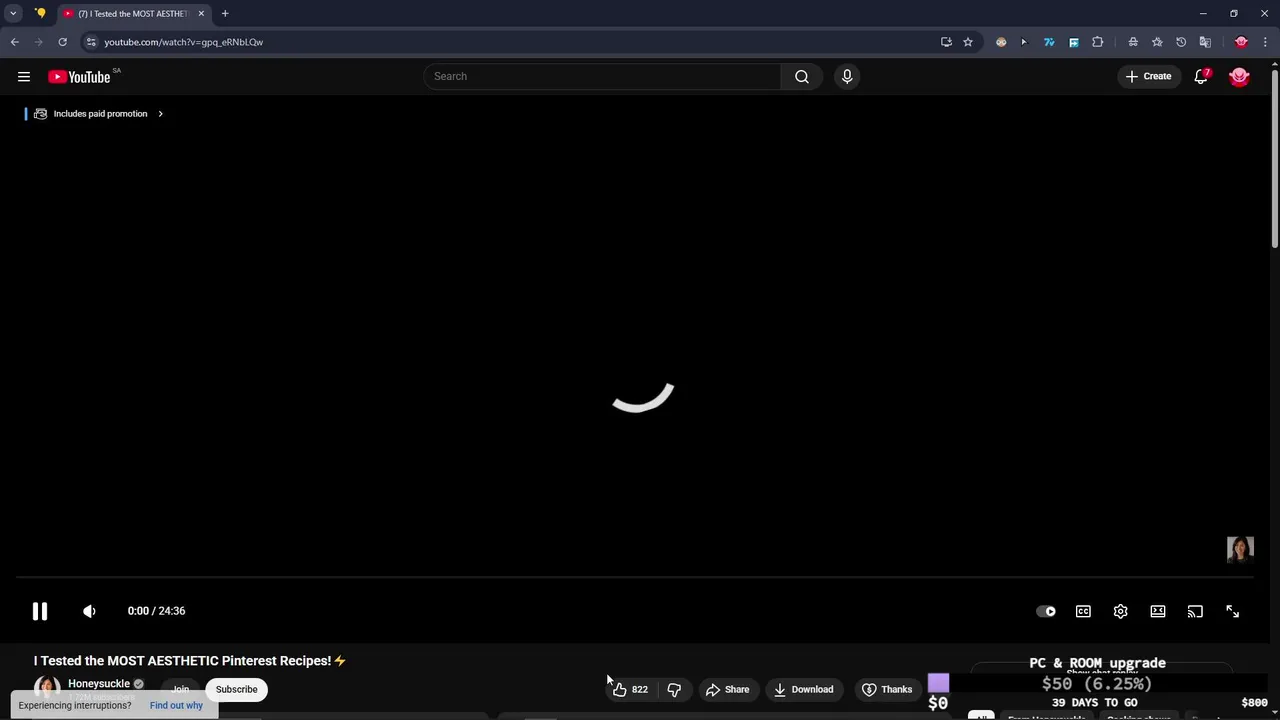Viewport: 1280px width, 720px height.
Task: Open YouTube account avatar menu
Action: pos(1239,77)
